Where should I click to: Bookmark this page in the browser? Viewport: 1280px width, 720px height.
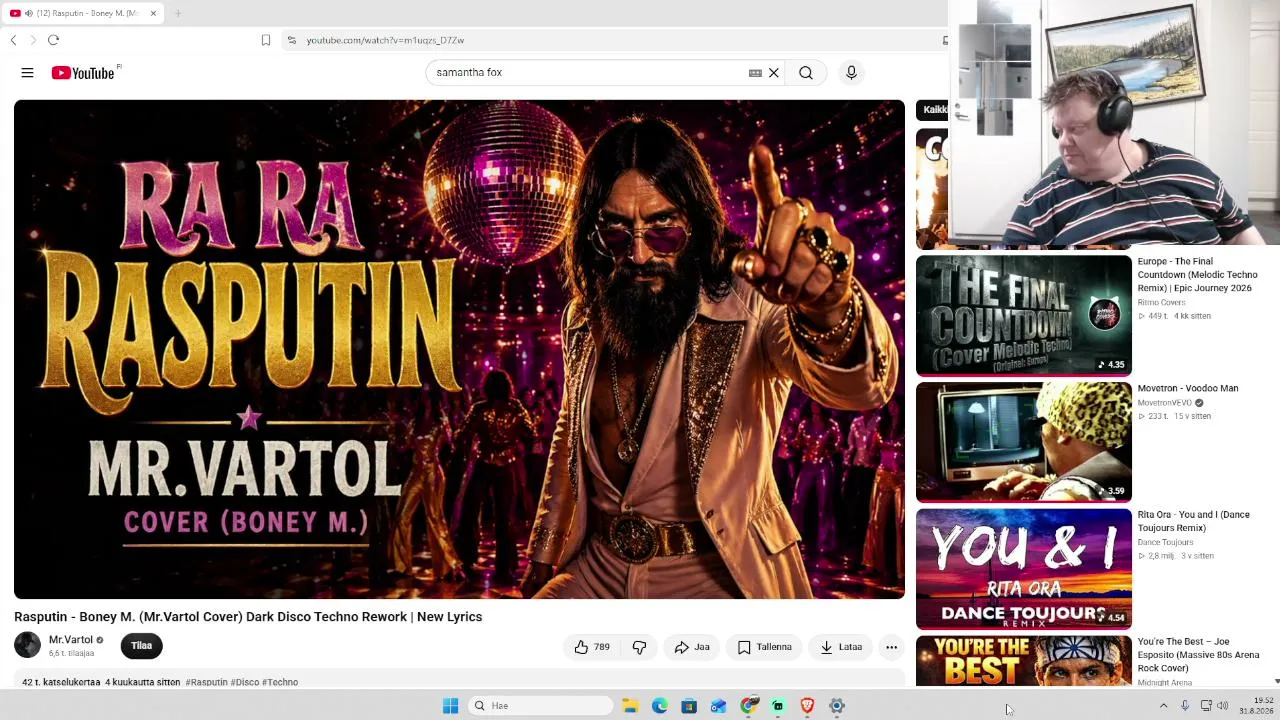(266, 40)
